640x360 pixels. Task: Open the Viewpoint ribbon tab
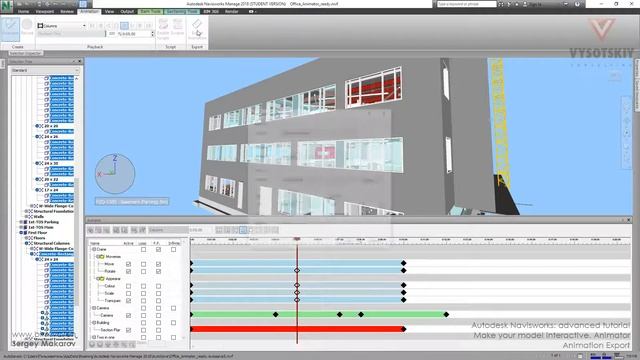tap(44, 11)
